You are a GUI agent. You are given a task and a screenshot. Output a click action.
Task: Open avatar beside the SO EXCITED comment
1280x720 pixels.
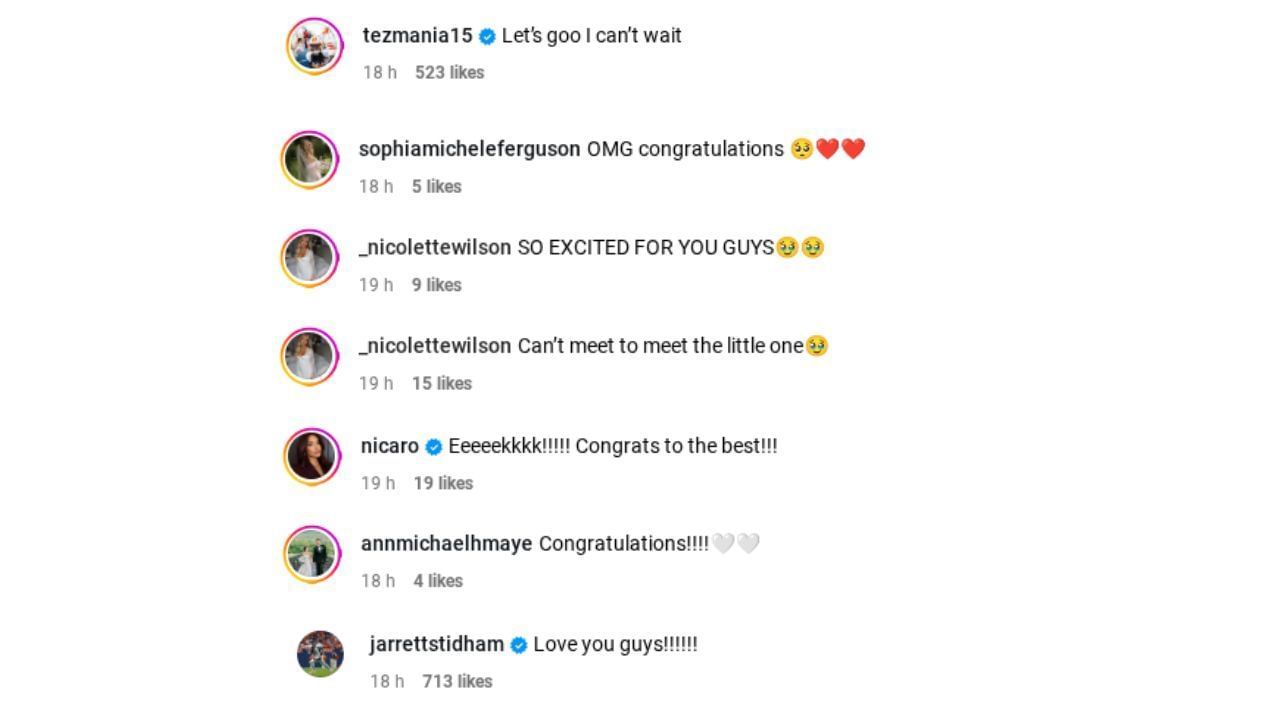(310, 259)
